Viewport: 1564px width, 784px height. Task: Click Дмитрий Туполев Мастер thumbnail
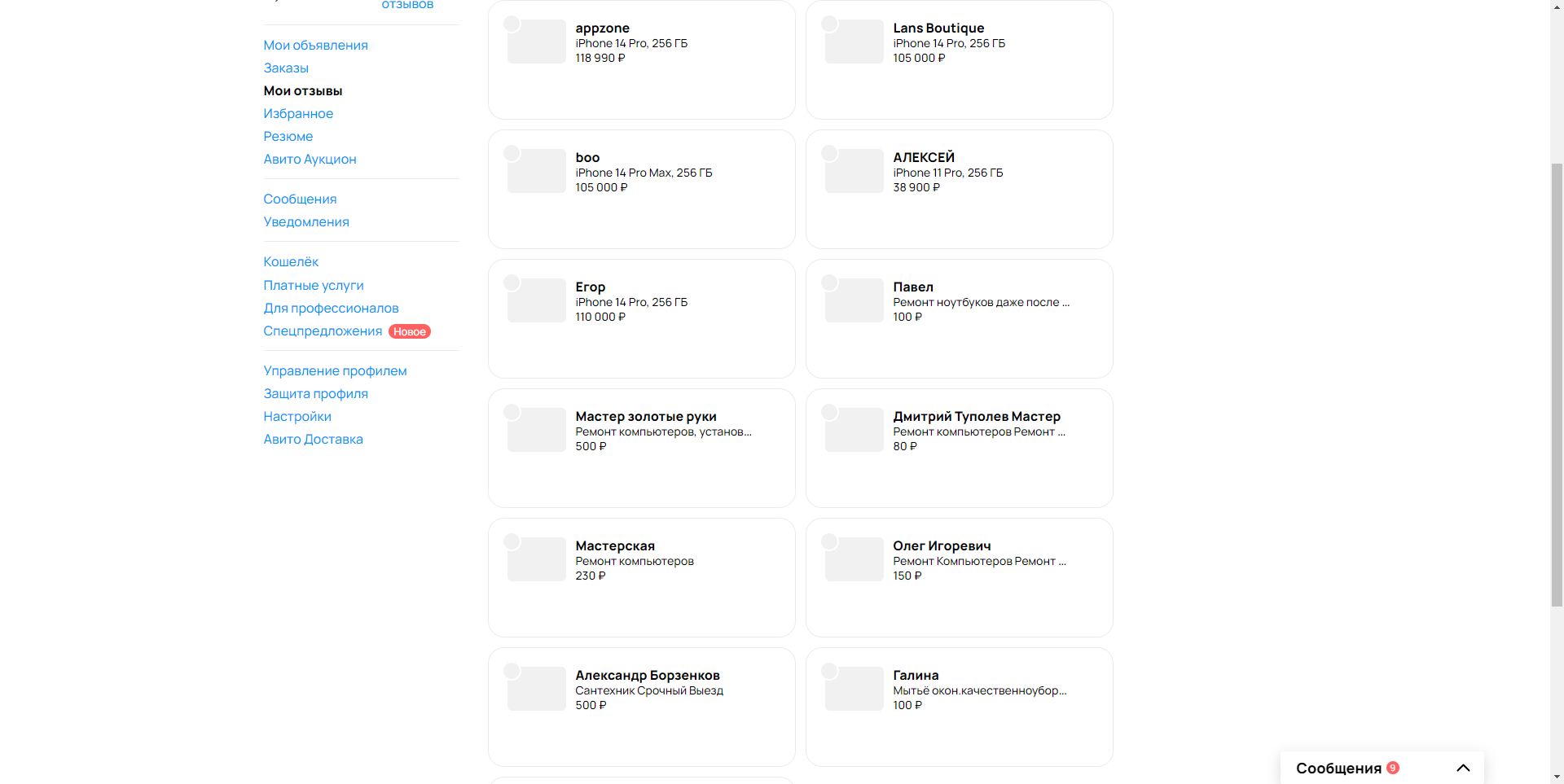click(854, 430)
